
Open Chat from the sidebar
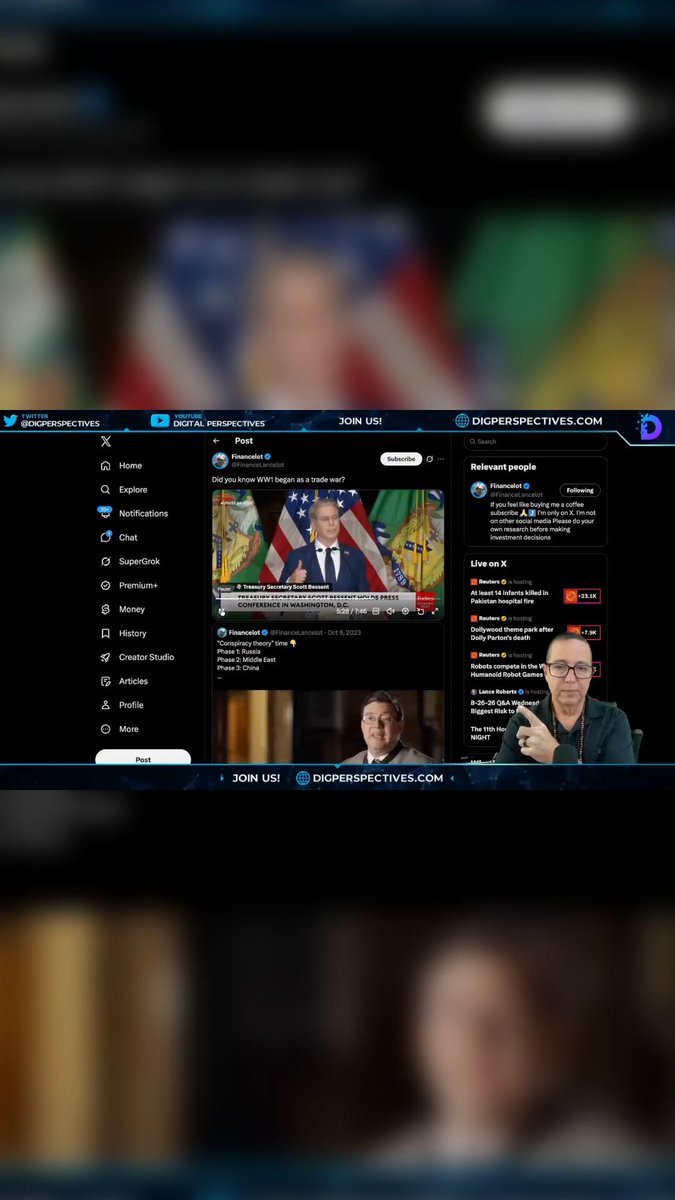pyautogui.click(x=128, y=538)
